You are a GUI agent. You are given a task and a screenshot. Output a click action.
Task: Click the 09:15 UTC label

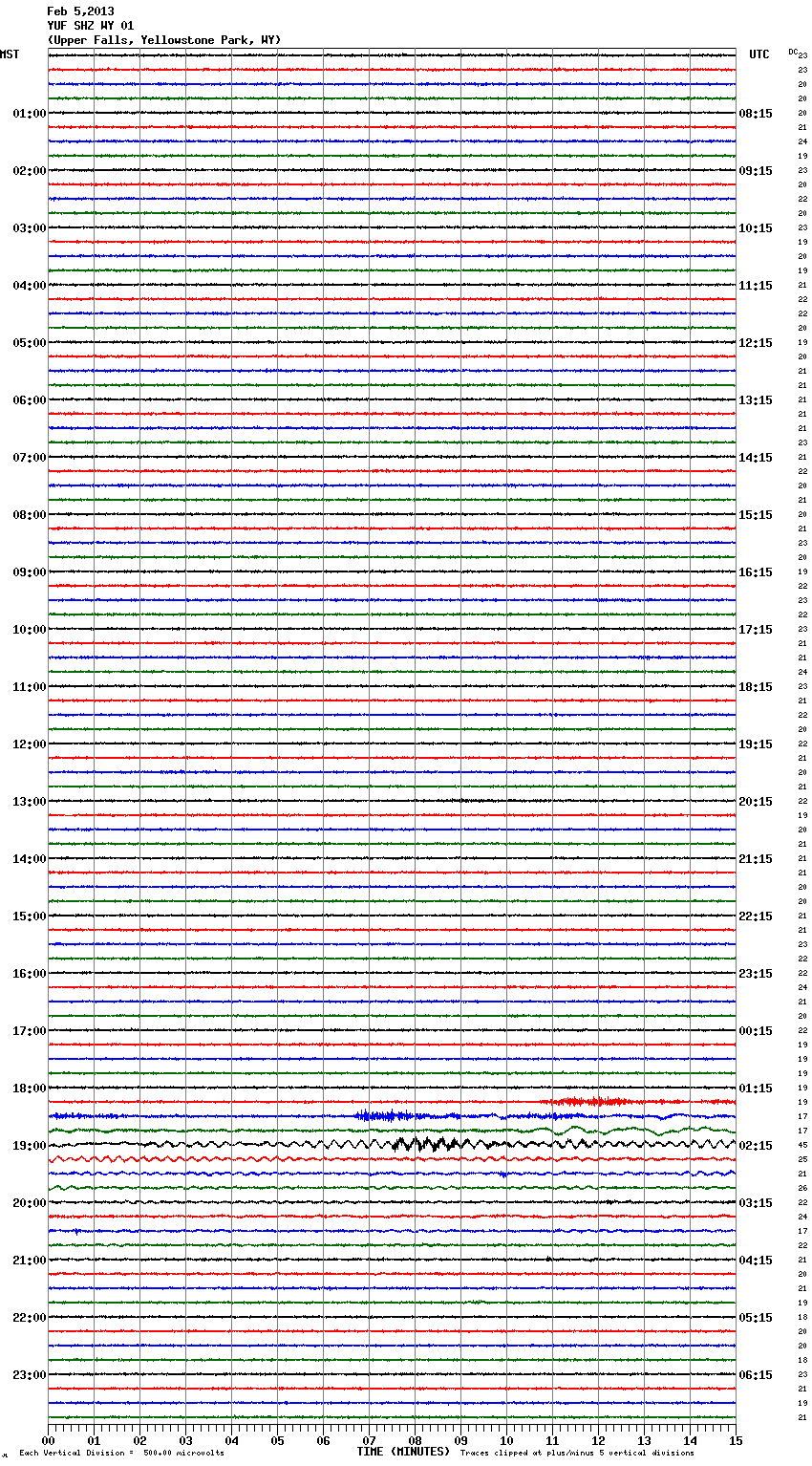coord(756,171)
